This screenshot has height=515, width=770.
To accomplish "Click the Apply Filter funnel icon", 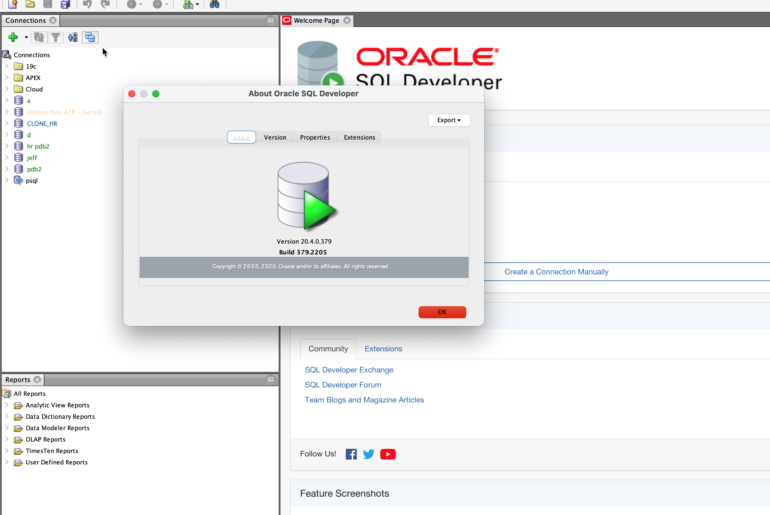I will click(55, 37).
